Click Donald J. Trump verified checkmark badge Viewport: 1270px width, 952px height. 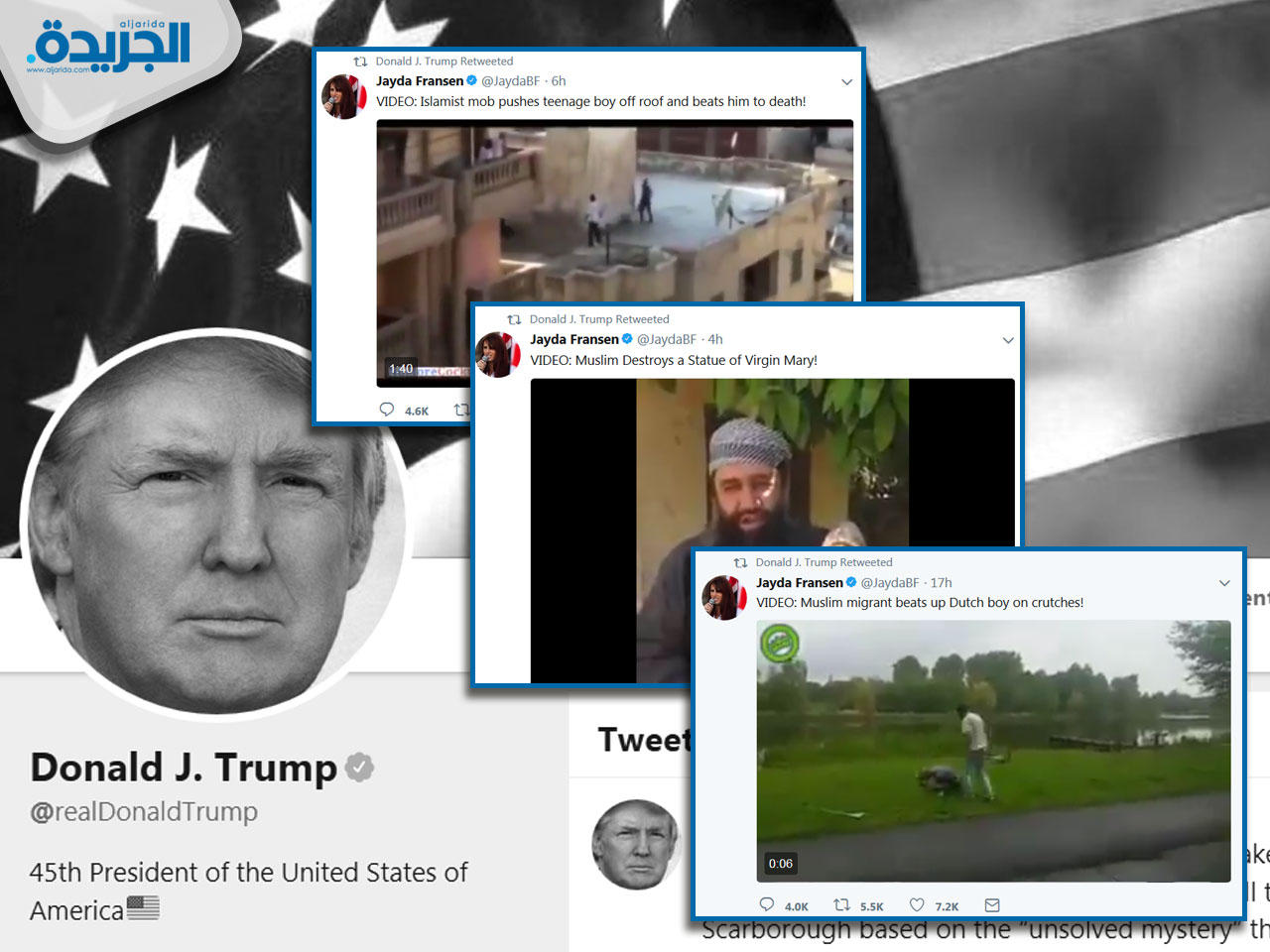(x=359, y=768)
